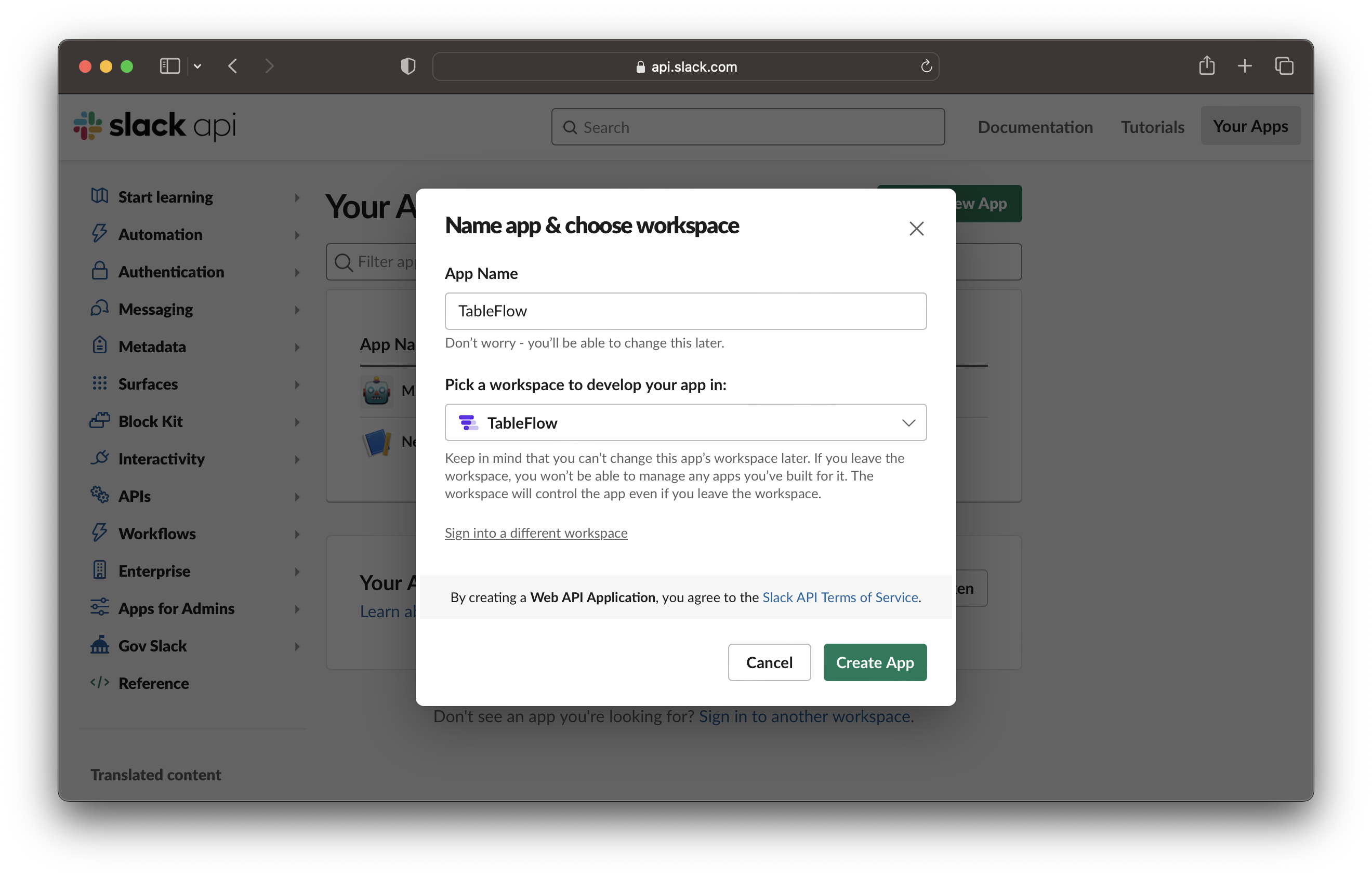The height and width of the screenshot is (878, 1372).
Task: Click the Slack API logo
Action: click(154, 125)
